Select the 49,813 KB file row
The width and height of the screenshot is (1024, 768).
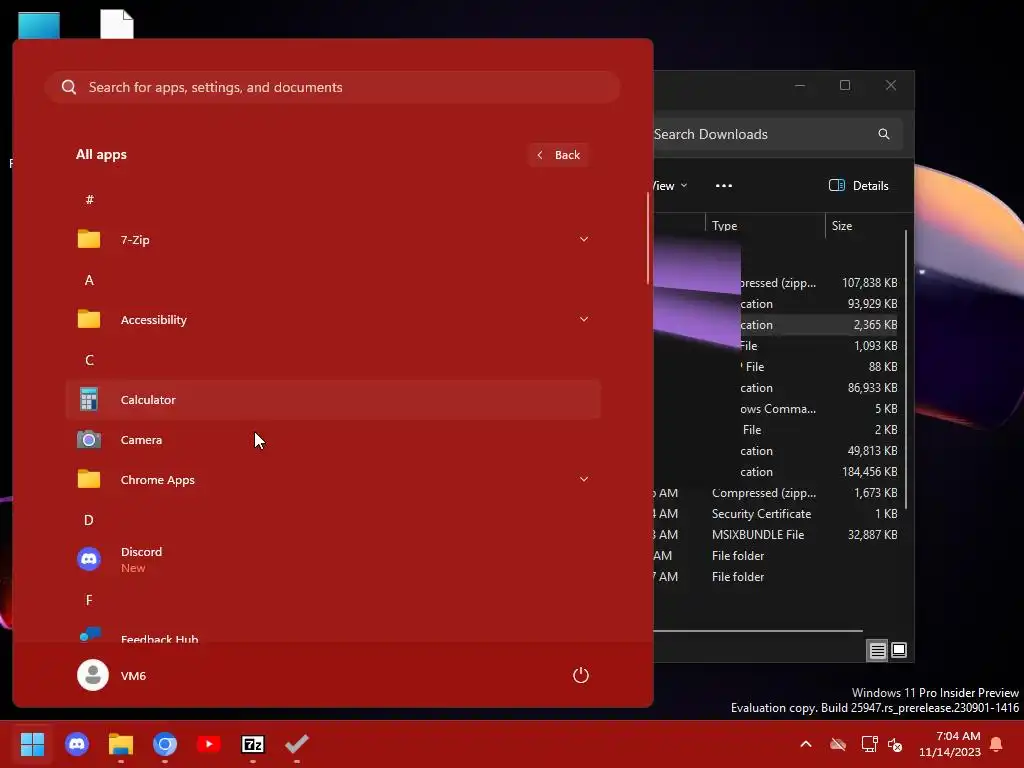(x=819, y=451)
